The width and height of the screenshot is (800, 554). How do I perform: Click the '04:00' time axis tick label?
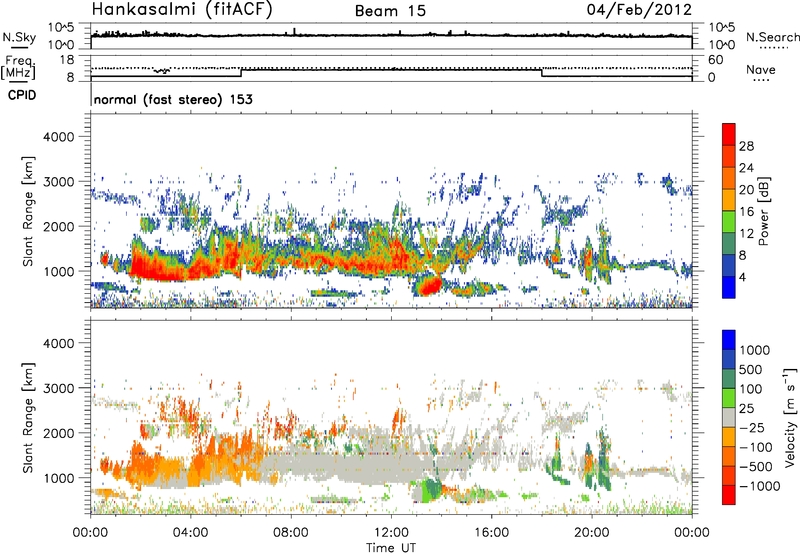point(191,533)
